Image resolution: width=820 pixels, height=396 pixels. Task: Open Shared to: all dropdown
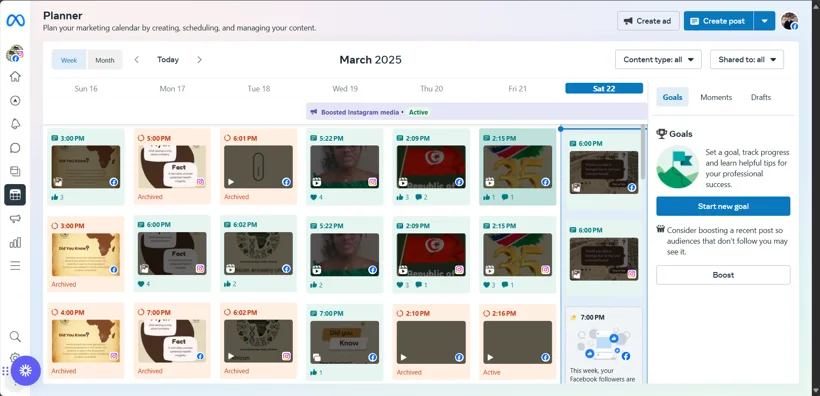click(x=747, y=60)
